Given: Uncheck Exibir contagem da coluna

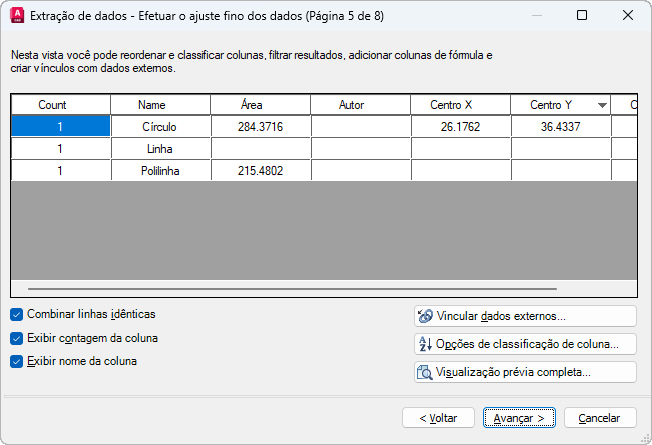Looking at the screenshot, I should point(17,338).
